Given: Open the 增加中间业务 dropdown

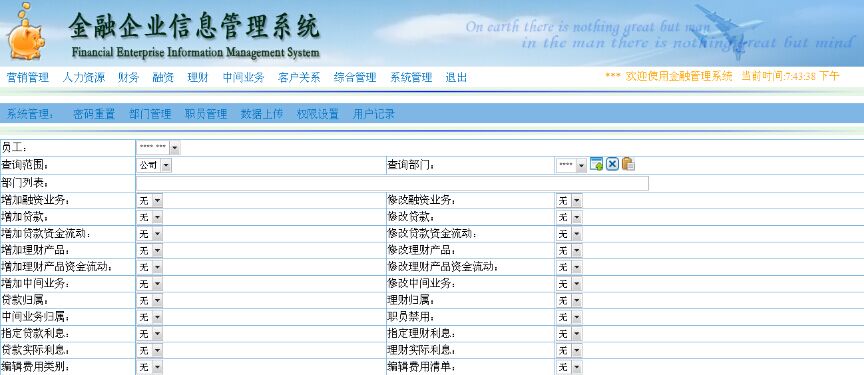Looking at the screenshot, I should (150, 284).
